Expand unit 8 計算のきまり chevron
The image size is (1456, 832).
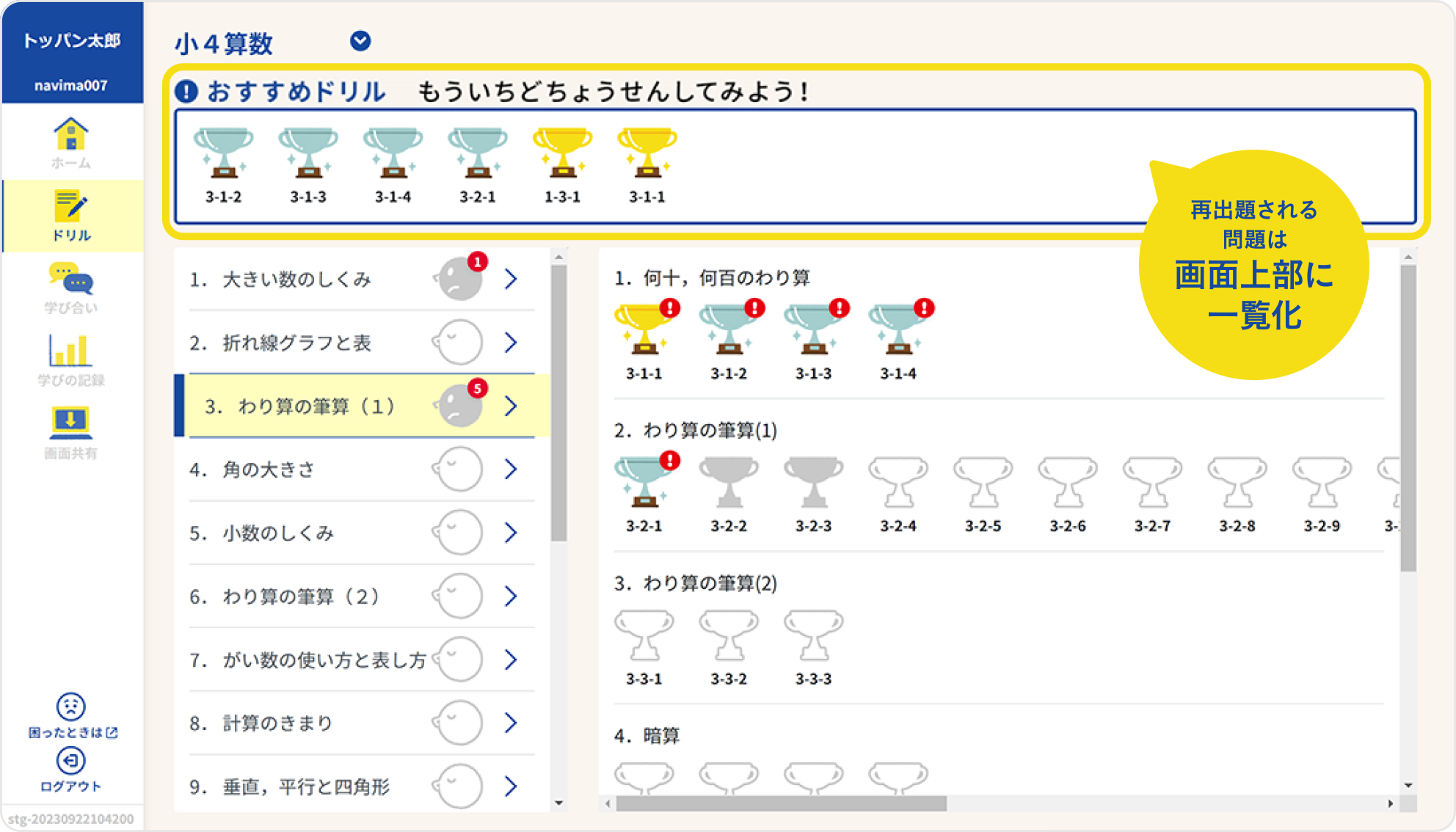pos(511,723)
